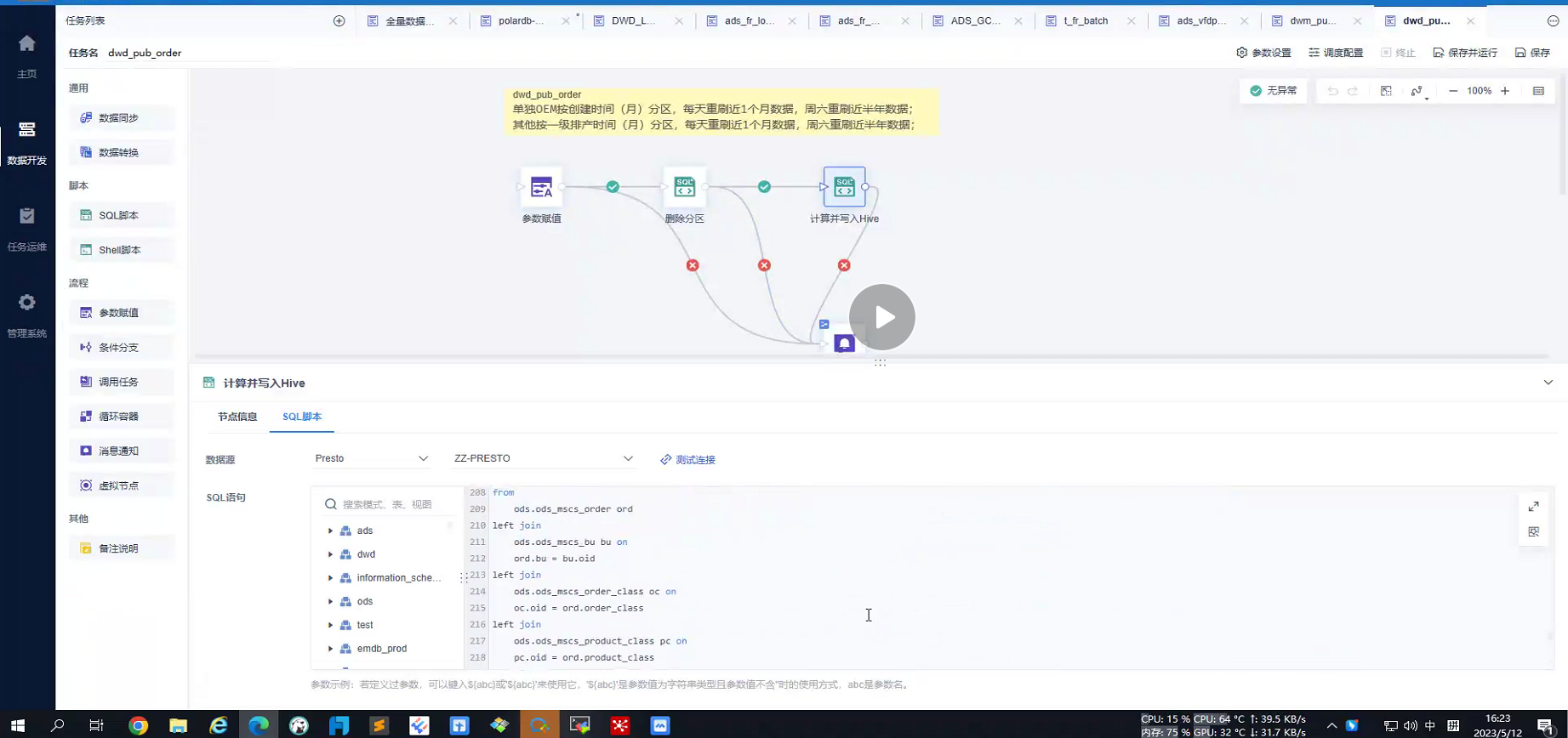Open the DWD_L... task tab

point(634,20)
